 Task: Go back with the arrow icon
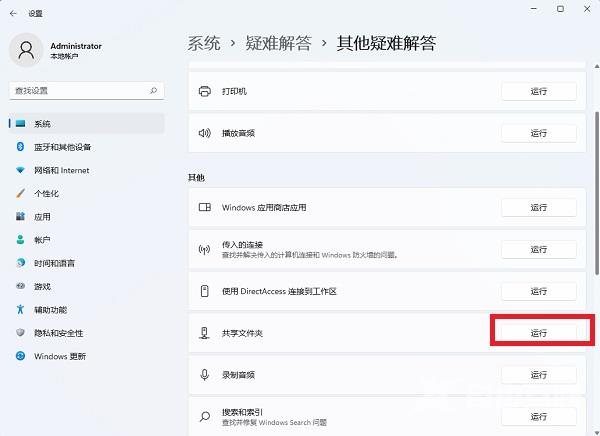coord(13,13)
